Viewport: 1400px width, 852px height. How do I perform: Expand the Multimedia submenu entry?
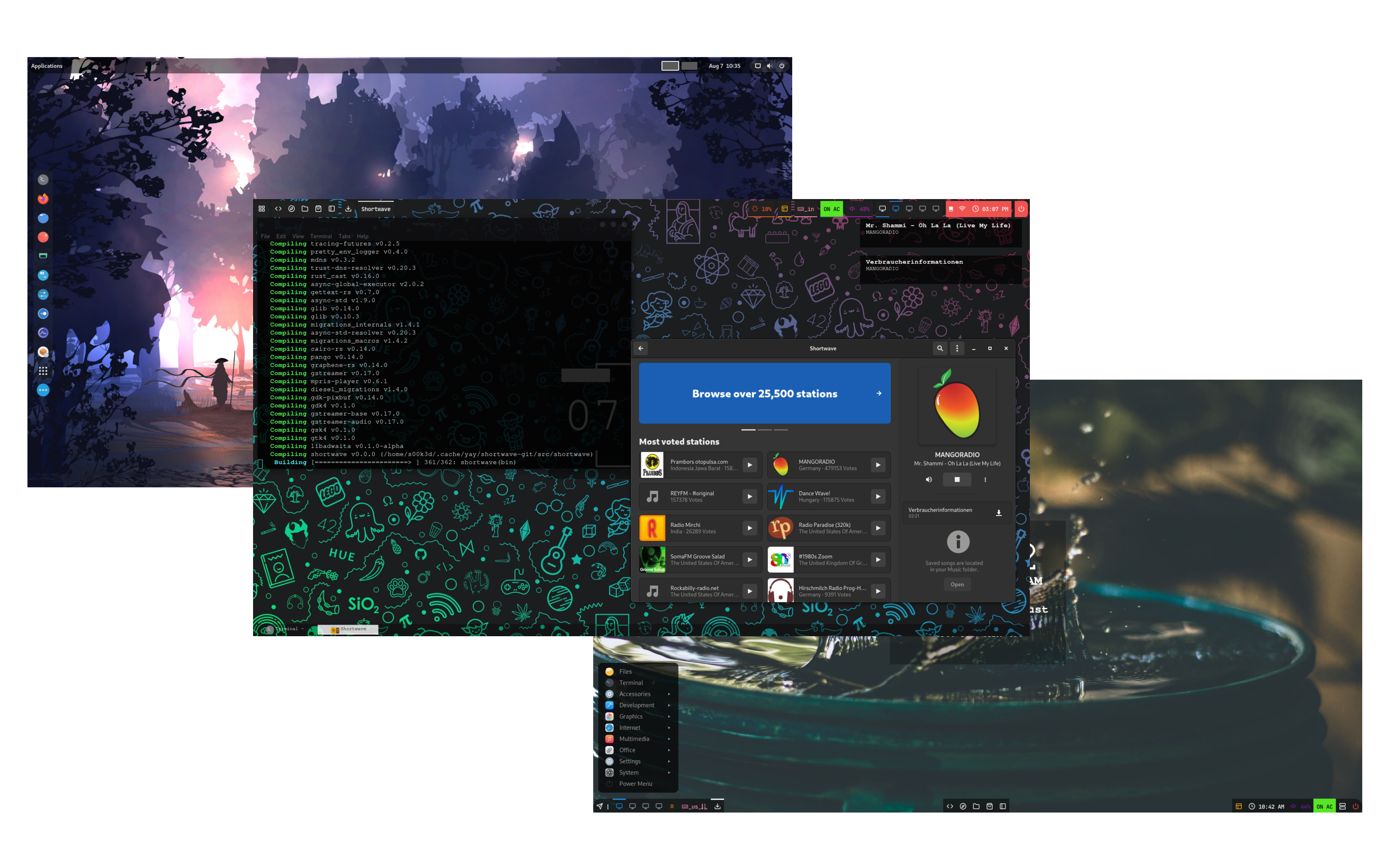pos(633,739)
